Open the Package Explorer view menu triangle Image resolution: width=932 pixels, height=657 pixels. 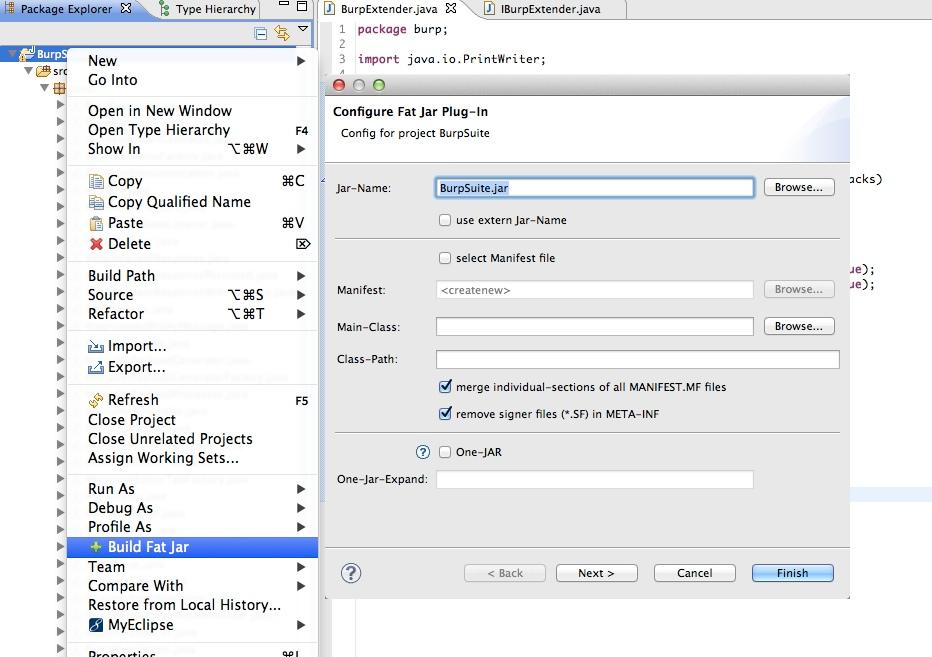[x=303, y=29]
